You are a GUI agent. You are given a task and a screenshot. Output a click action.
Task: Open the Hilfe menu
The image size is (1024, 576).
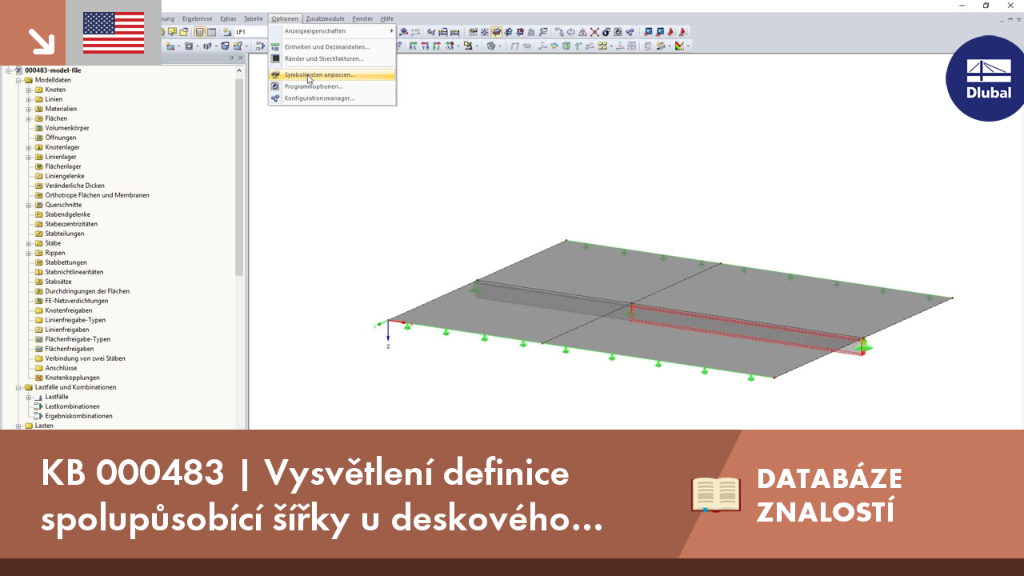click(x=387, y=19)
